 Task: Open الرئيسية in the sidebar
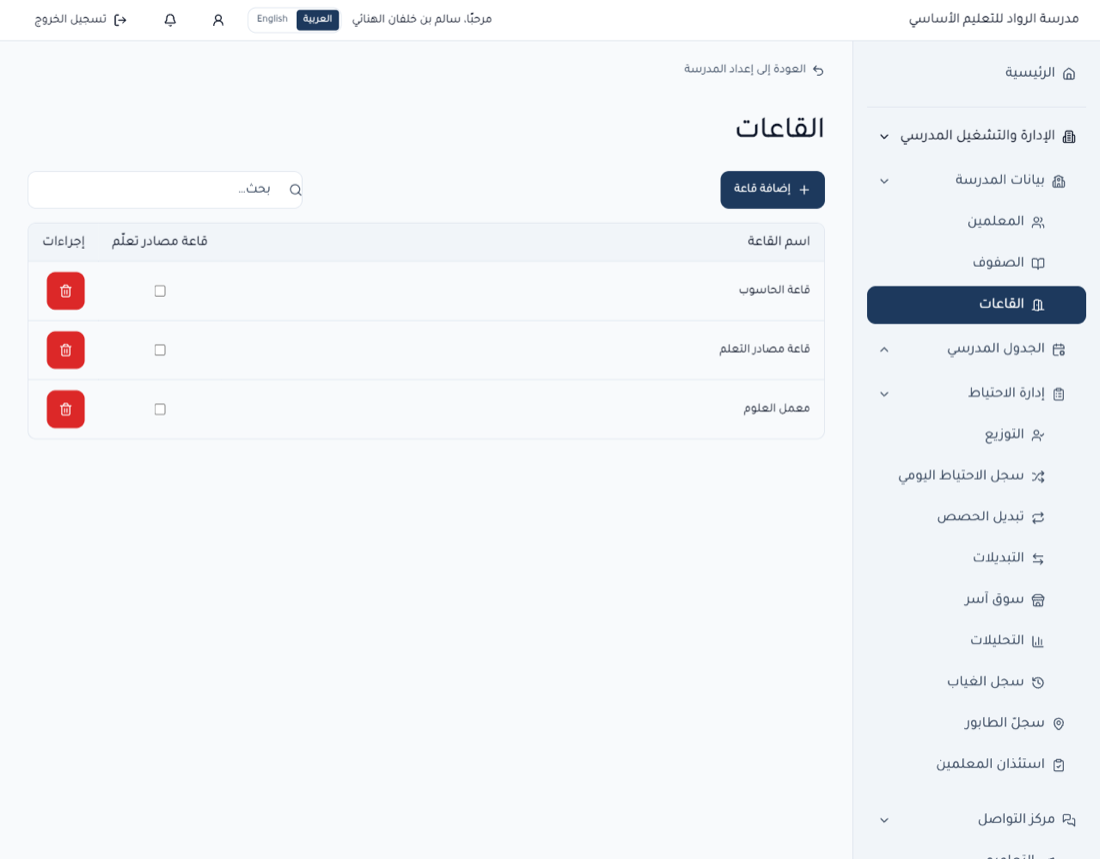coord(977,73)
